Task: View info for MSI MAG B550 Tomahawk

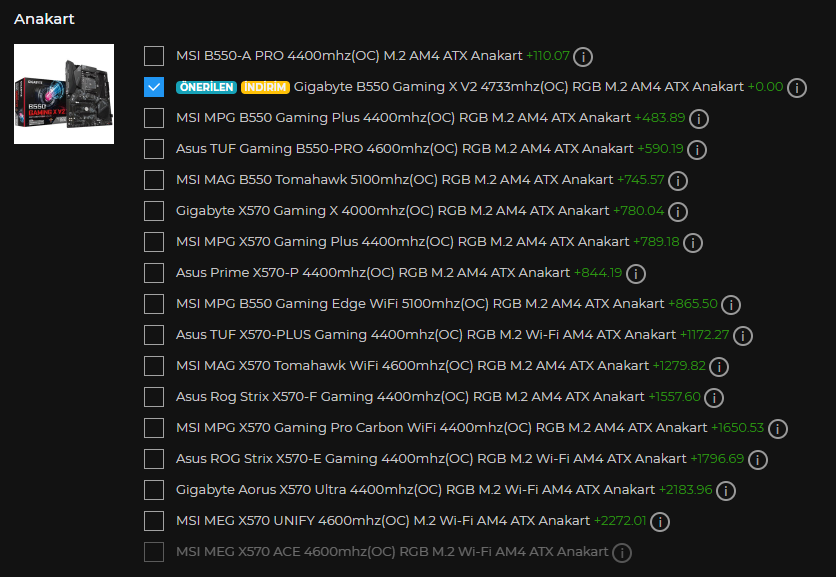Action: [x=678, y=180]
